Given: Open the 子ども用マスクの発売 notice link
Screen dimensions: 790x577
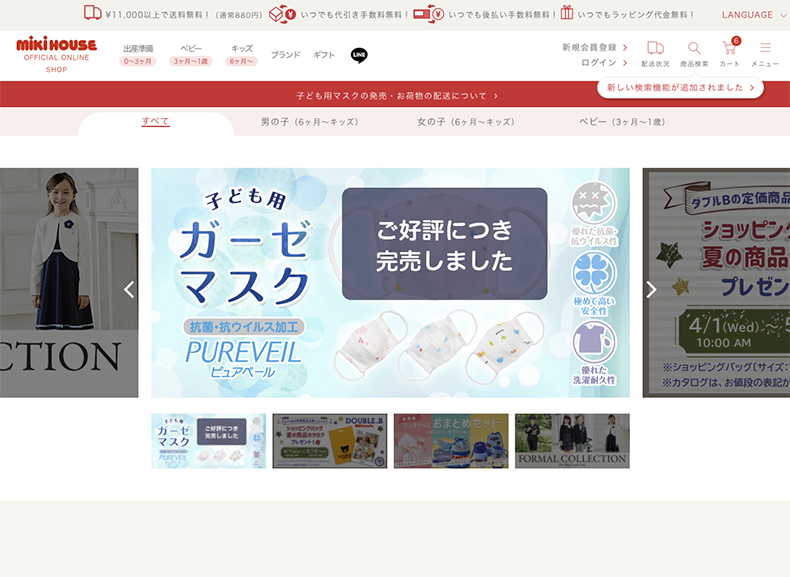Looking at the screenshot, I should coord(397,96).
